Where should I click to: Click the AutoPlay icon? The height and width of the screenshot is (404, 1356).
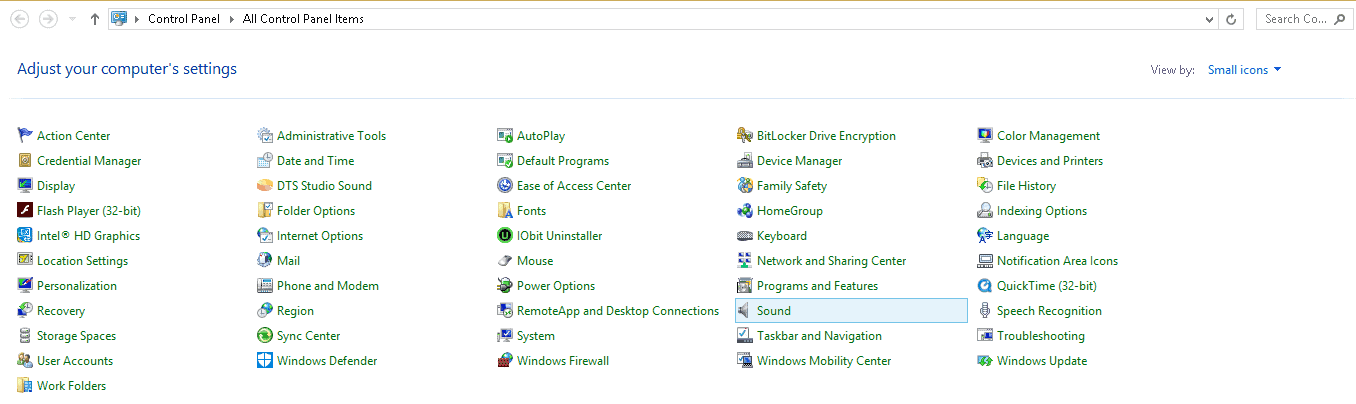point(505,135)
